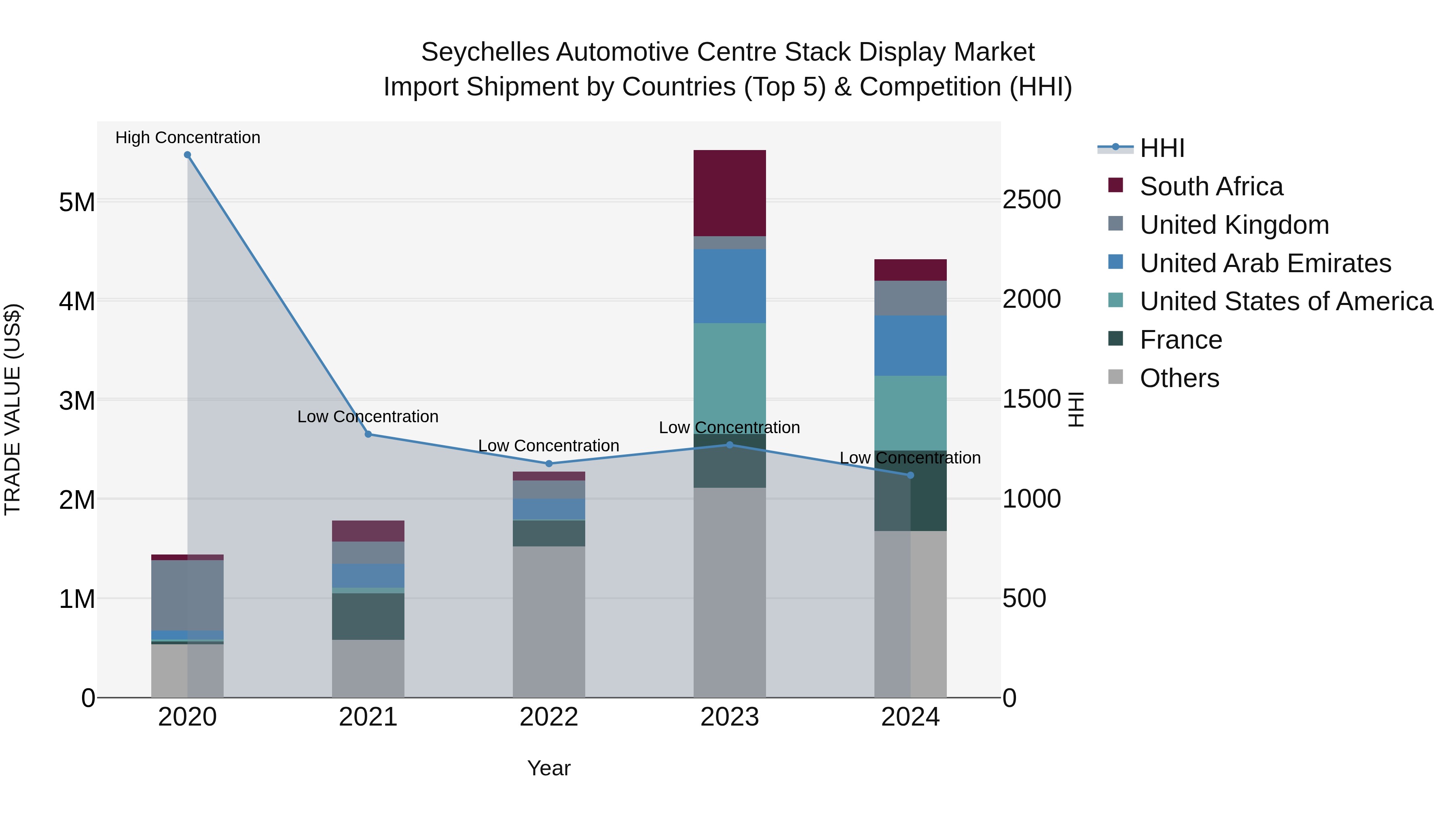Click United Arab Emirates segment of 2021 bar

(x=368, y=576)
